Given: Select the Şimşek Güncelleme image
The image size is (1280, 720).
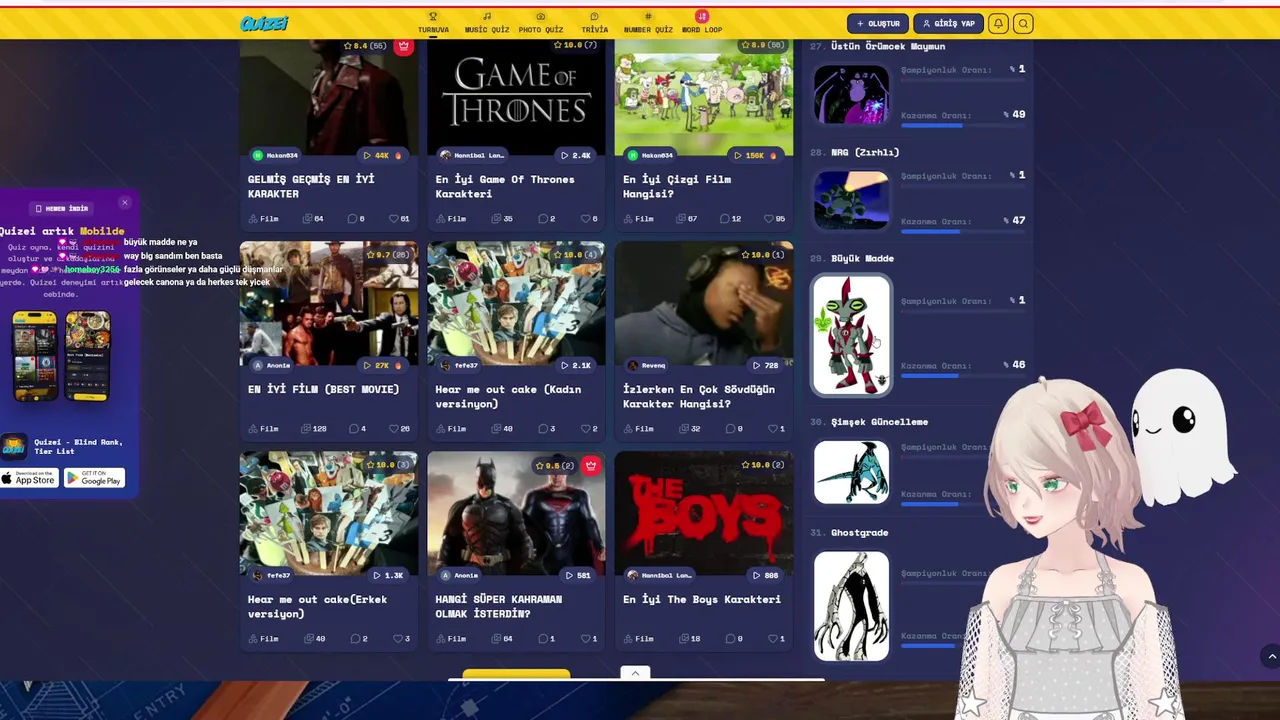Looking at the screenshot, I should (851, 473).
